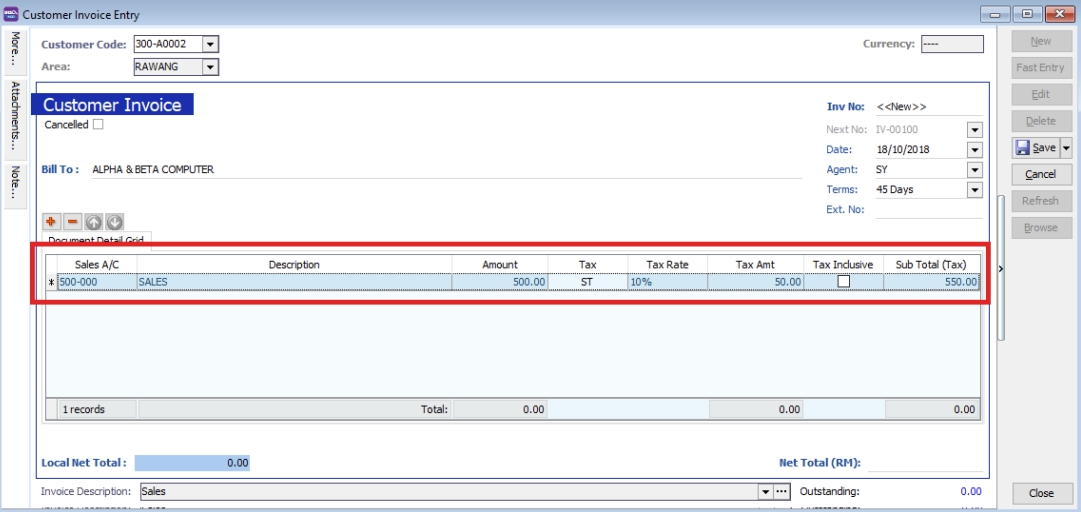Click the Refresh button
1081x512 pixels.
pyautogui.click(x=1040, y=201)
